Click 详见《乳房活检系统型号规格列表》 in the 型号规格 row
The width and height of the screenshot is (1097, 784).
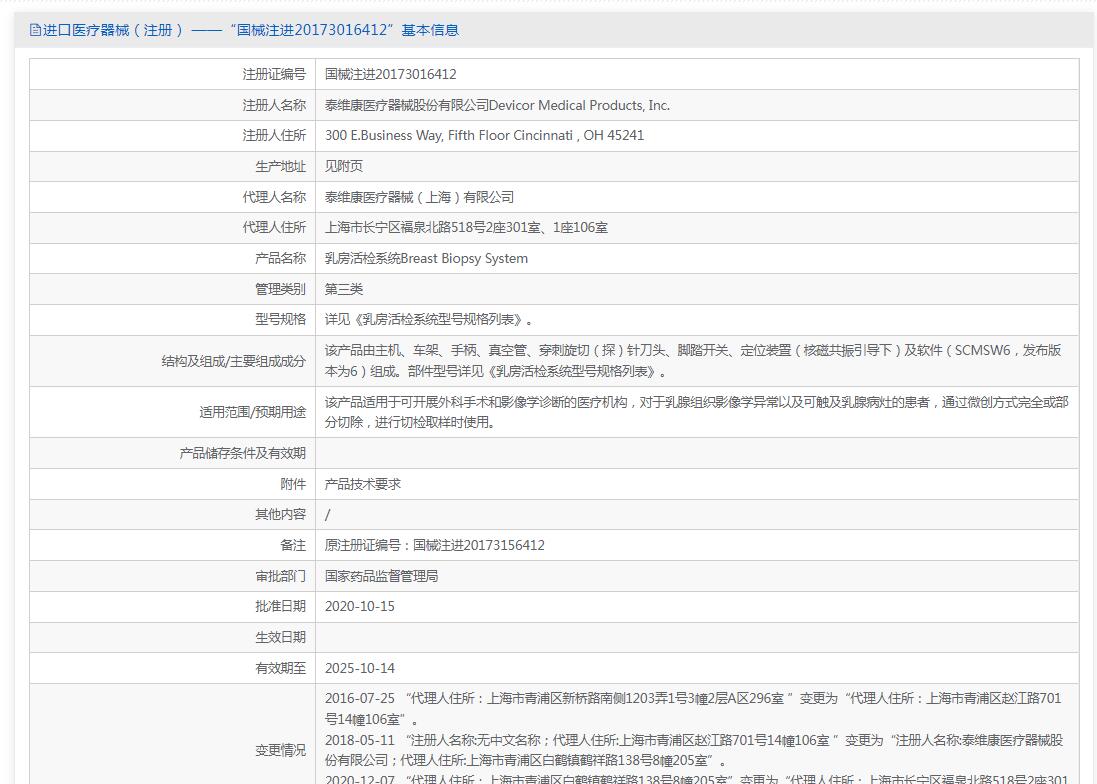tap(429, 320)
